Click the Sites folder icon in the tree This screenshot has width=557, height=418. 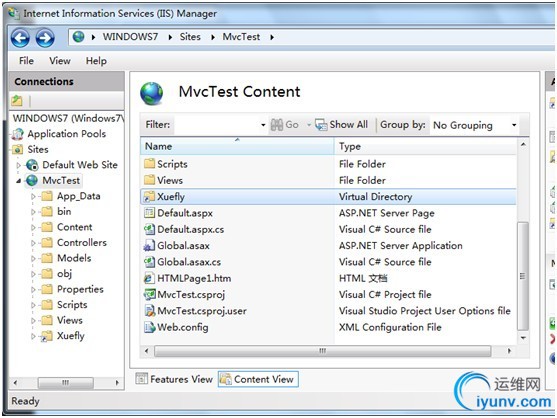click(x=18, y=150)
